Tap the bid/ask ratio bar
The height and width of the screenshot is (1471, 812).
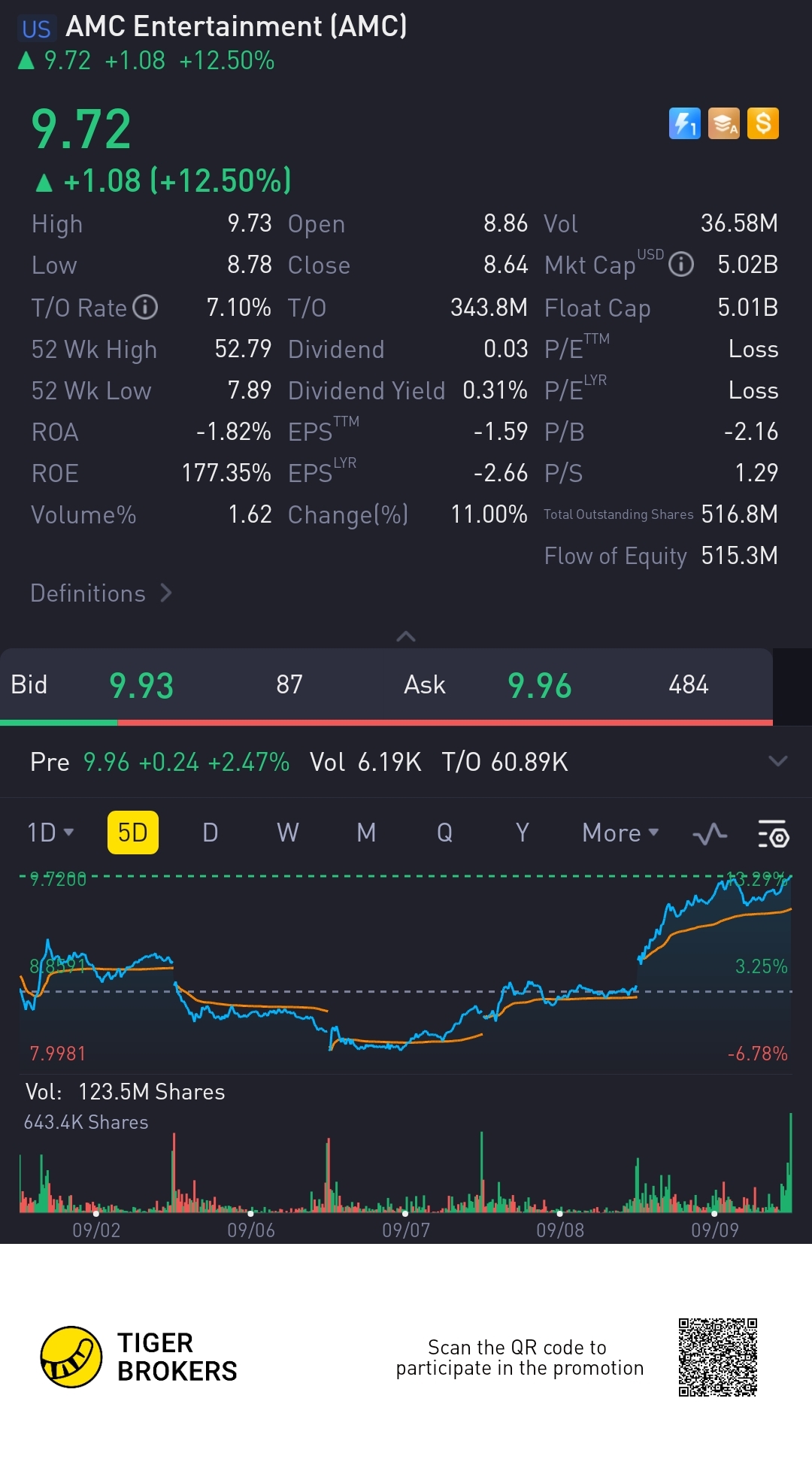pyautogui.click(x=386, y=723)
